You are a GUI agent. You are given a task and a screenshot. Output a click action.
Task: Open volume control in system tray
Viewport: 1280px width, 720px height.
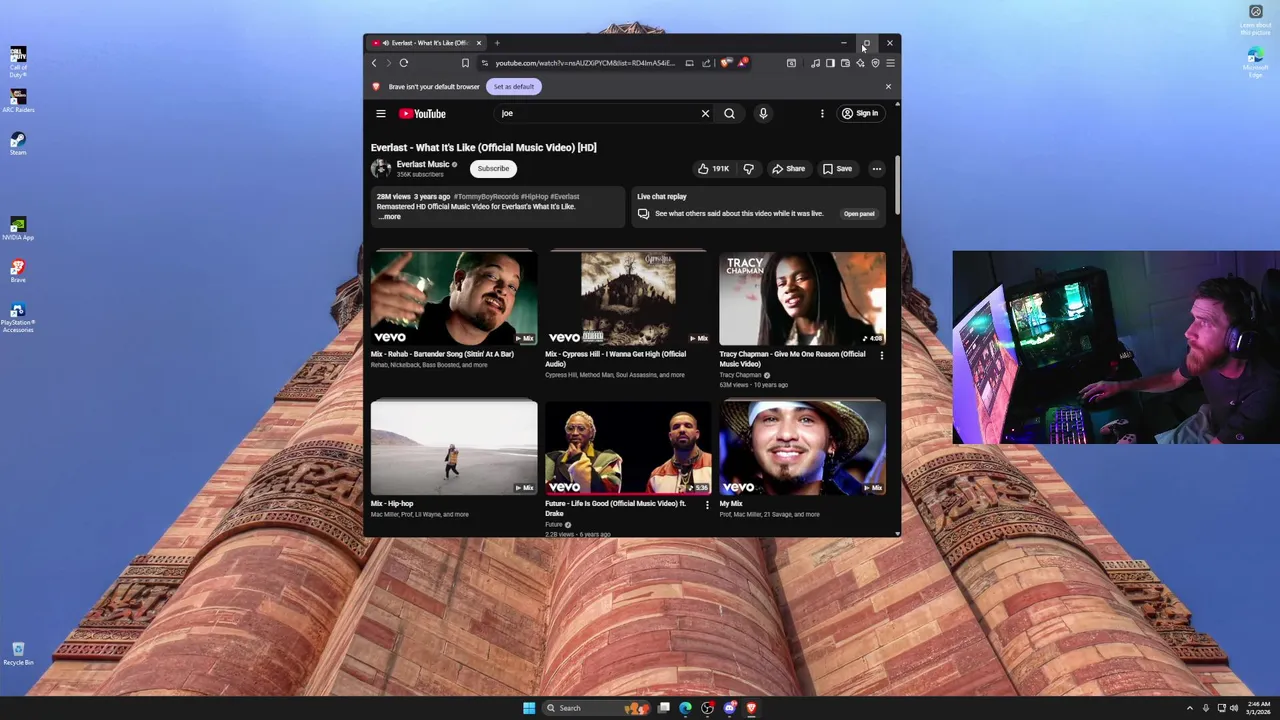tap(1233, 708)
